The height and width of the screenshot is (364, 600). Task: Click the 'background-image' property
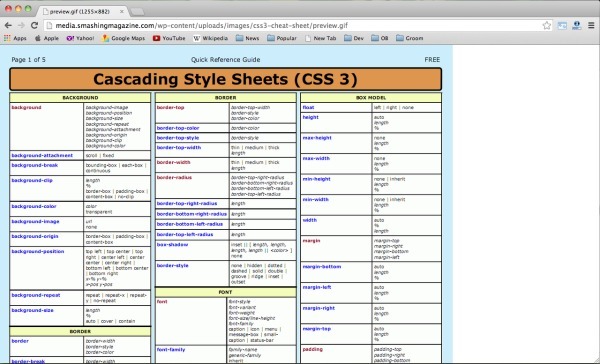point(35,222)
